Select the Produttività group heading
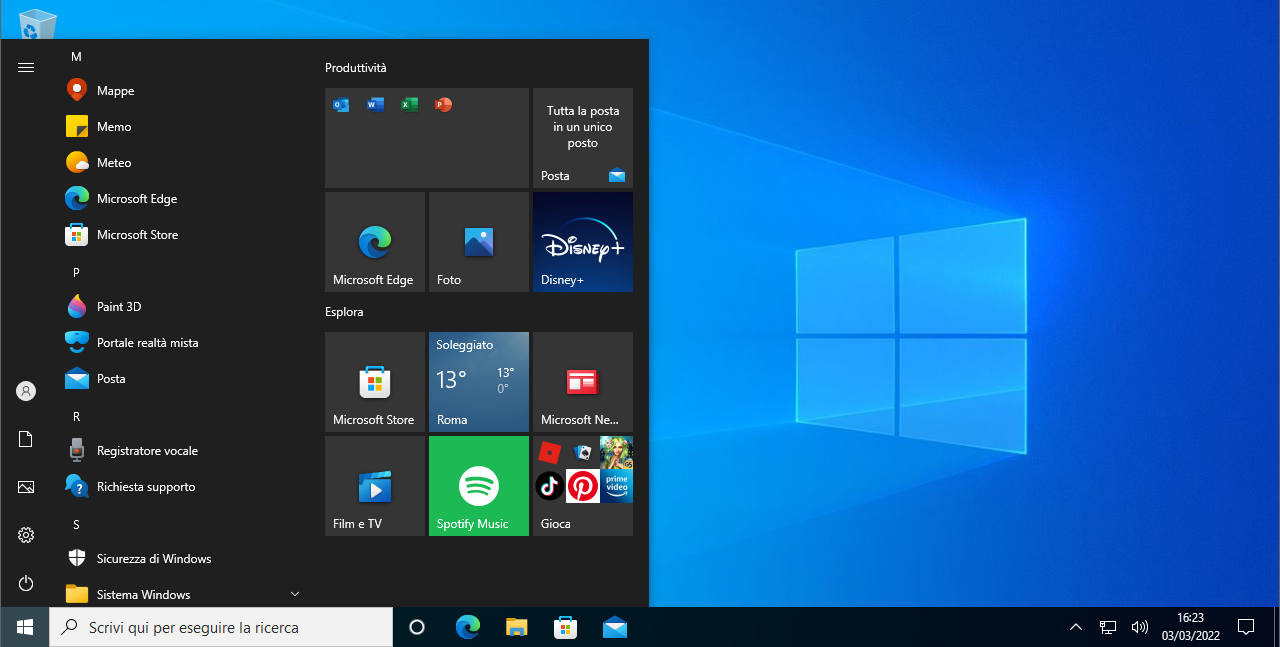The image size is (1280, 647). 355,68
